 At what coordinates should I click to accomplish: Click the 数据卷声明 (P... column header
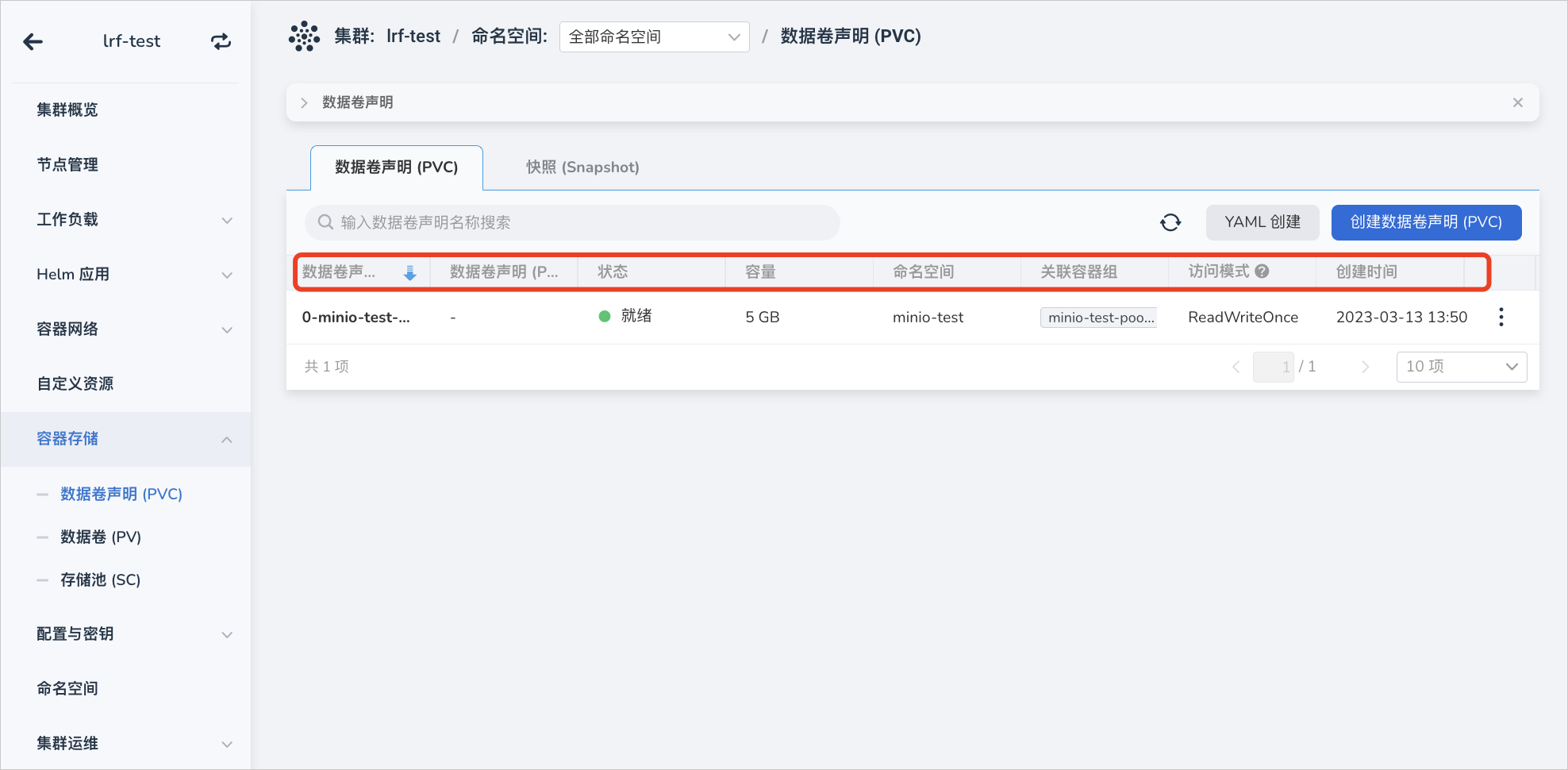point(504,271)
